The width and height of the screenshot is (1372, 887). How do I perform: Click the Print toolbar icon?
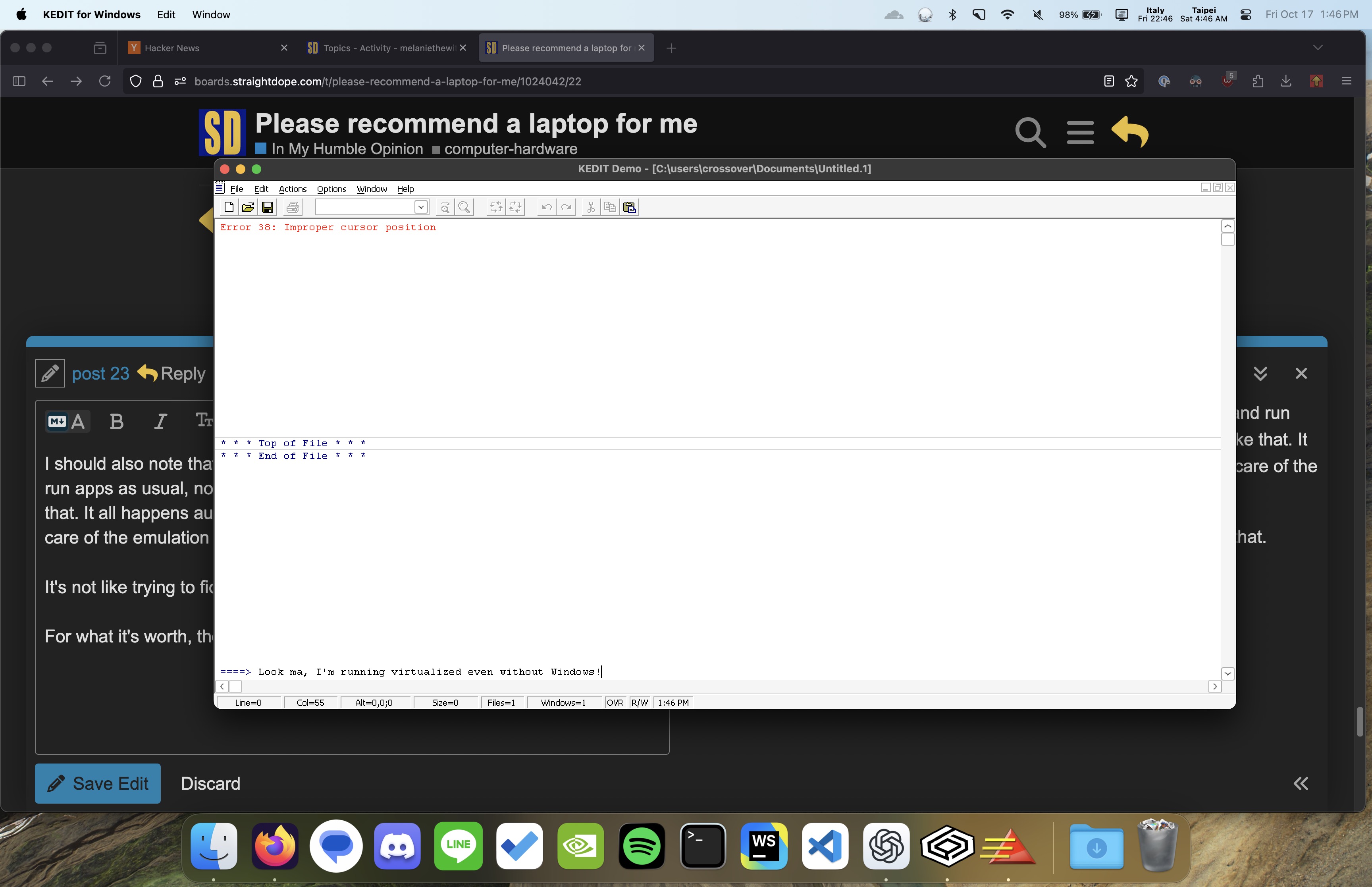pos(293,207)
